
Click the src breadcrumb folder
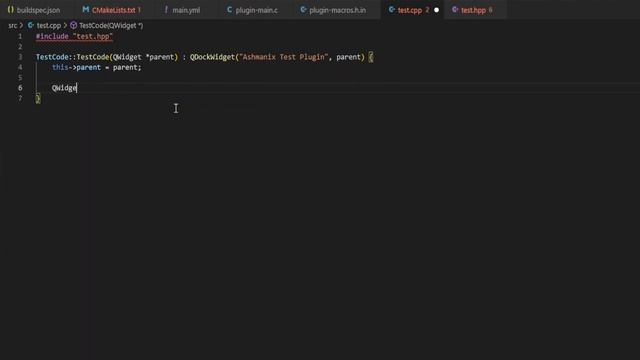click(13, 25)
